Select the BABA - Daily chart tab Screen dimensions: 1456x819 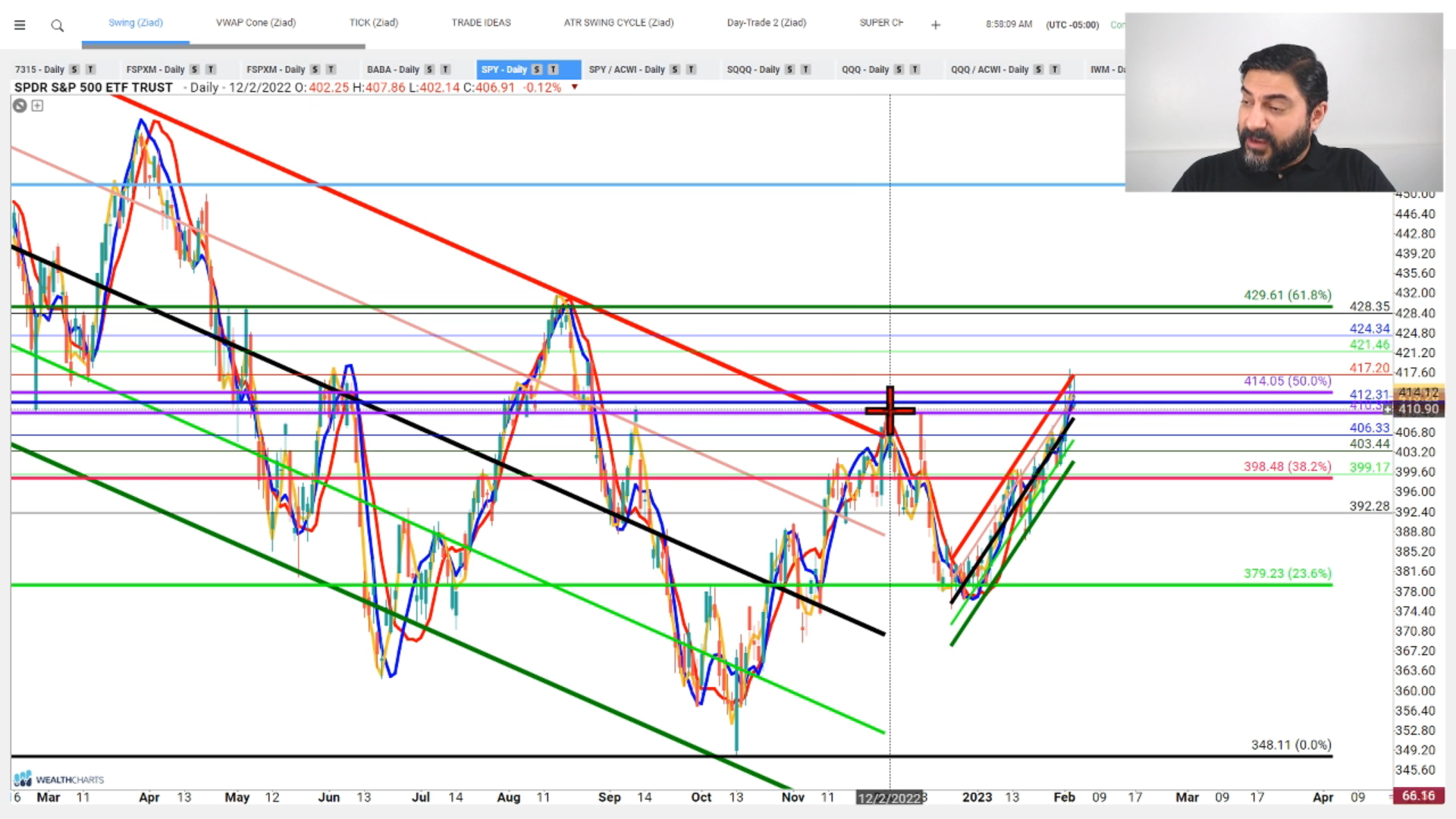[x=393, y=69]
